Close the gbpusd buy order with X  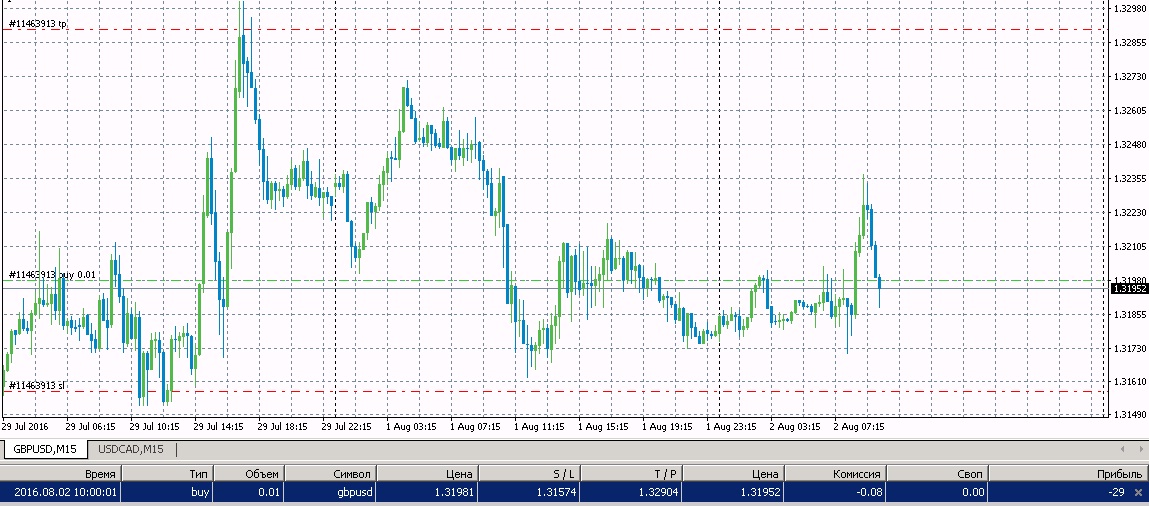tap(1138, 492)
